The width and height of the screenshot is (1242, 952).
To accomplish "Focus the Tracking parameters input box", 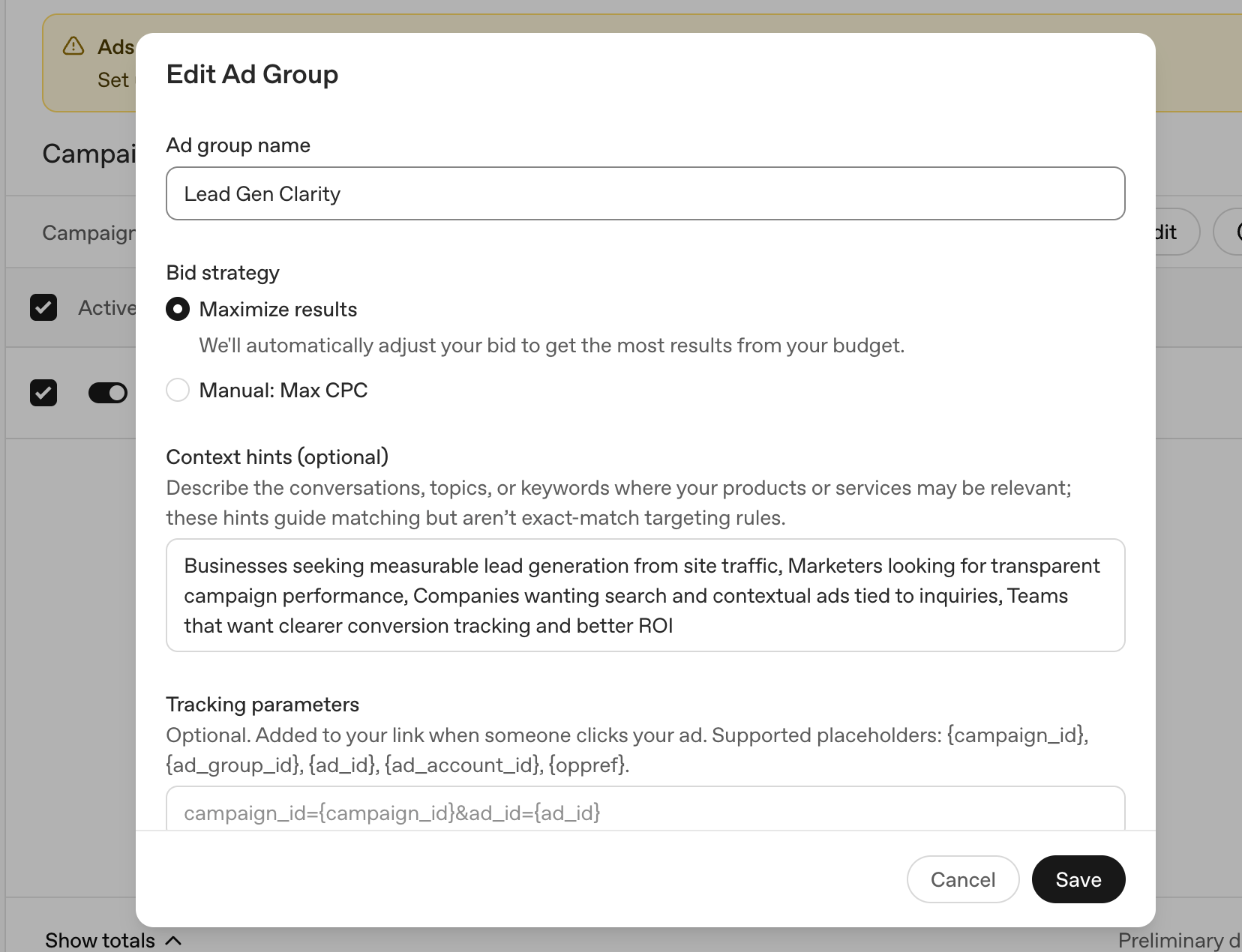I will (645, 810).
